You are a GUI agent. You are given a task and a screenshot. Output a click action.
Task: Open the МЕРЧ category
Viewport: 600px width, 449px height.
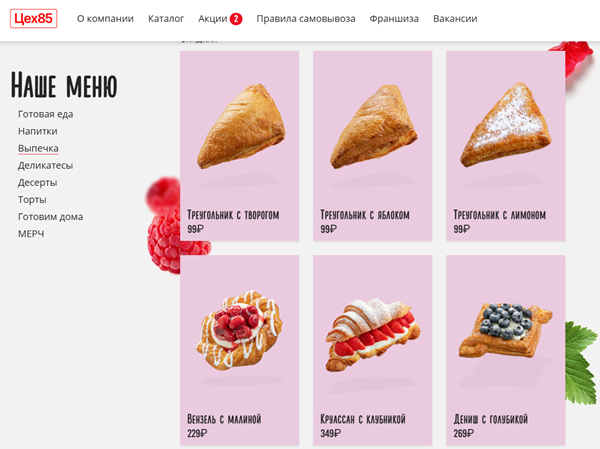[31, 233]
